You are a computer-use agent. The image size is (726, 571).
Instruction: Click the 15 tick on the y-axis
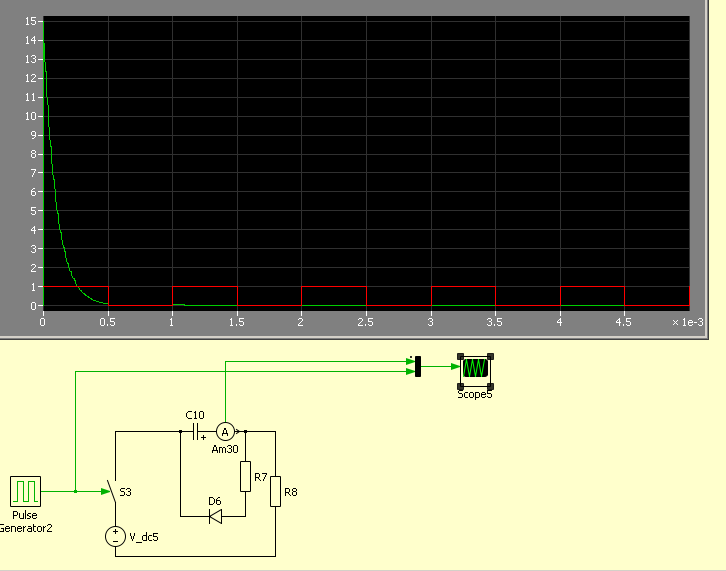point(31,21)
